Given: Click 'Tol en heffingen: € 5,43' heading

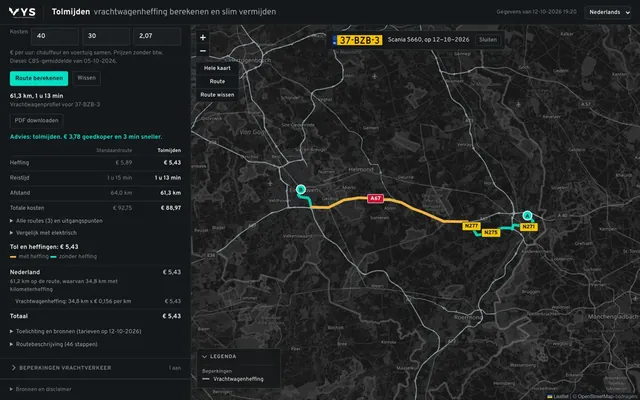Looking at the screenshot, I should (x=44, y=247).
